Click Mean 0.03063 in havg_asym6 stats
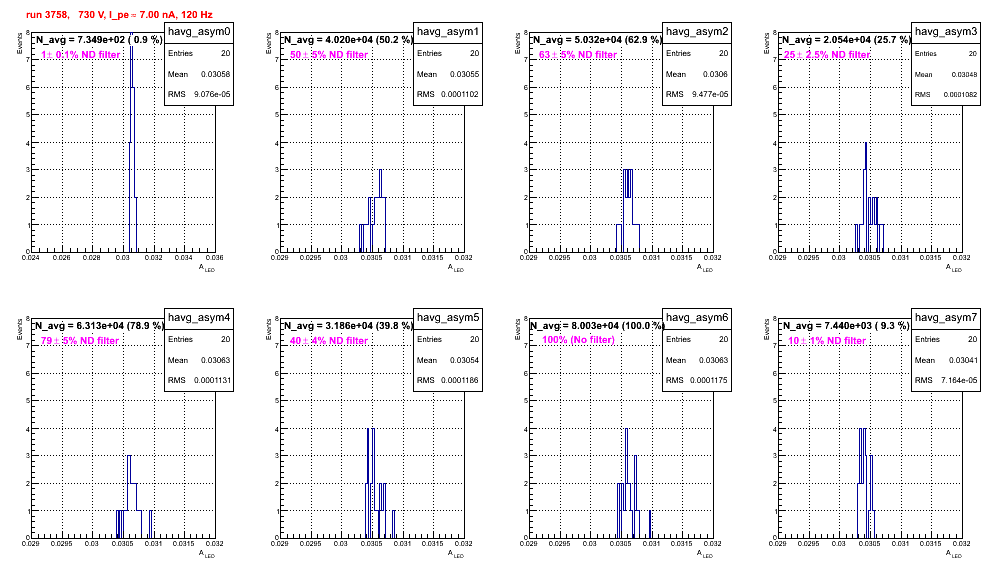This screenshot has width=996, height=572. (x=697, y=360)
